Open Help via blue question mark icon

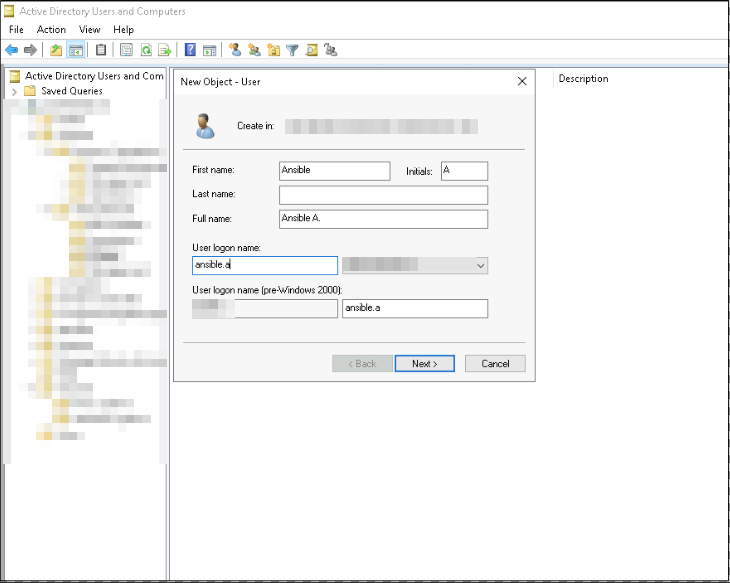point(190,50)
